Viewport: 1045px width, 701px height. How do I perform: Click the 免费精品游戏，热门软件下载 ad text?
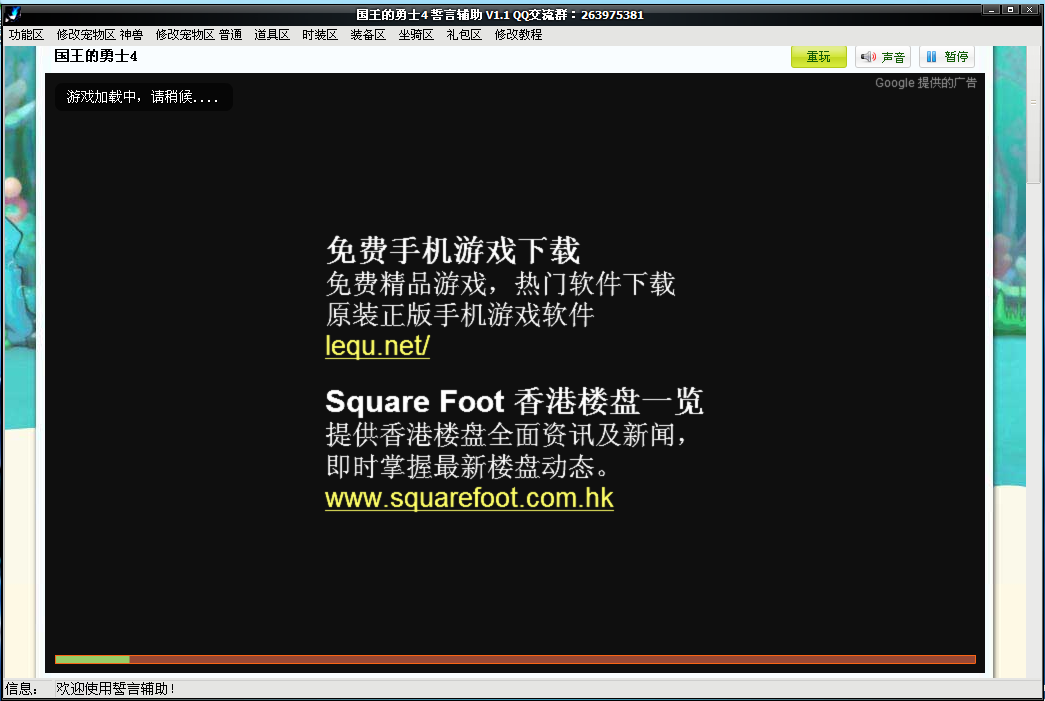501,284
